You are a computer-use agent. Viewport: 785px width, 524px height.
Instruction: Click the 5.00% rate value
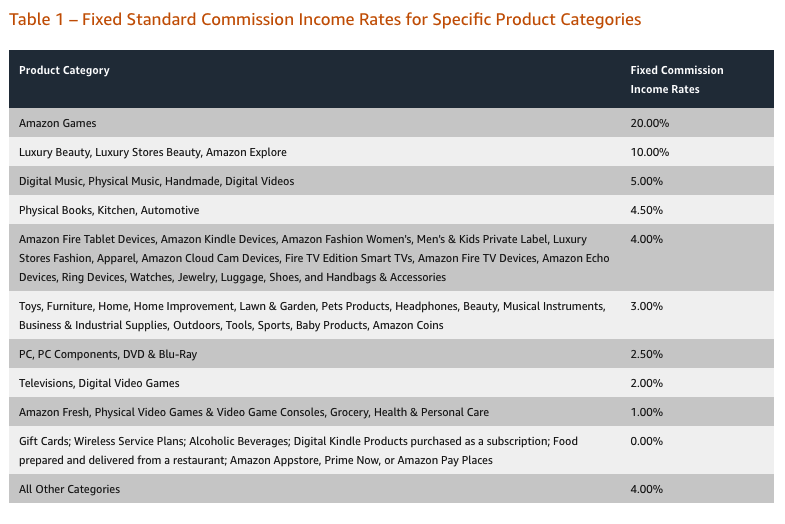click(x=646, y=181)
